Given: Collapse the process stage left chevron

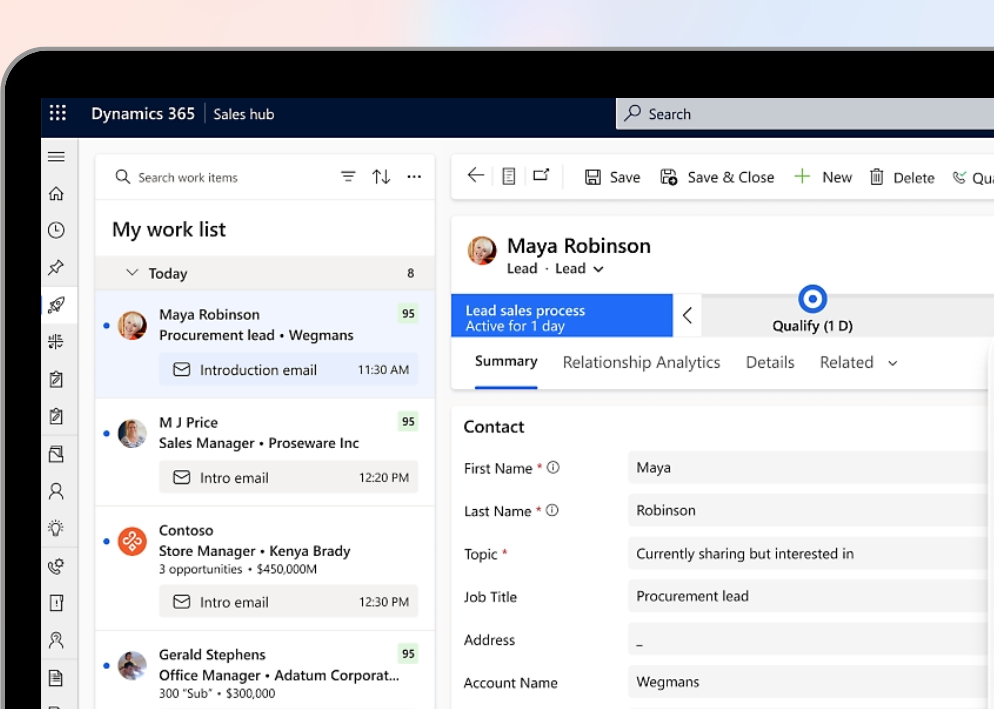Looking at the screenshot, I should pyautogui.click(x=687, y=315).
